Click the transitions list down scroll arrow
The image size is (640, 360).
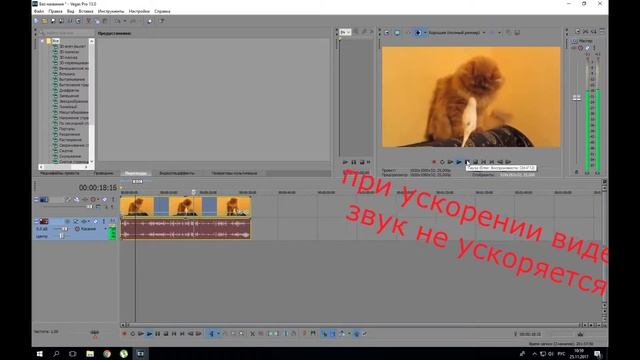coord(91,162)
